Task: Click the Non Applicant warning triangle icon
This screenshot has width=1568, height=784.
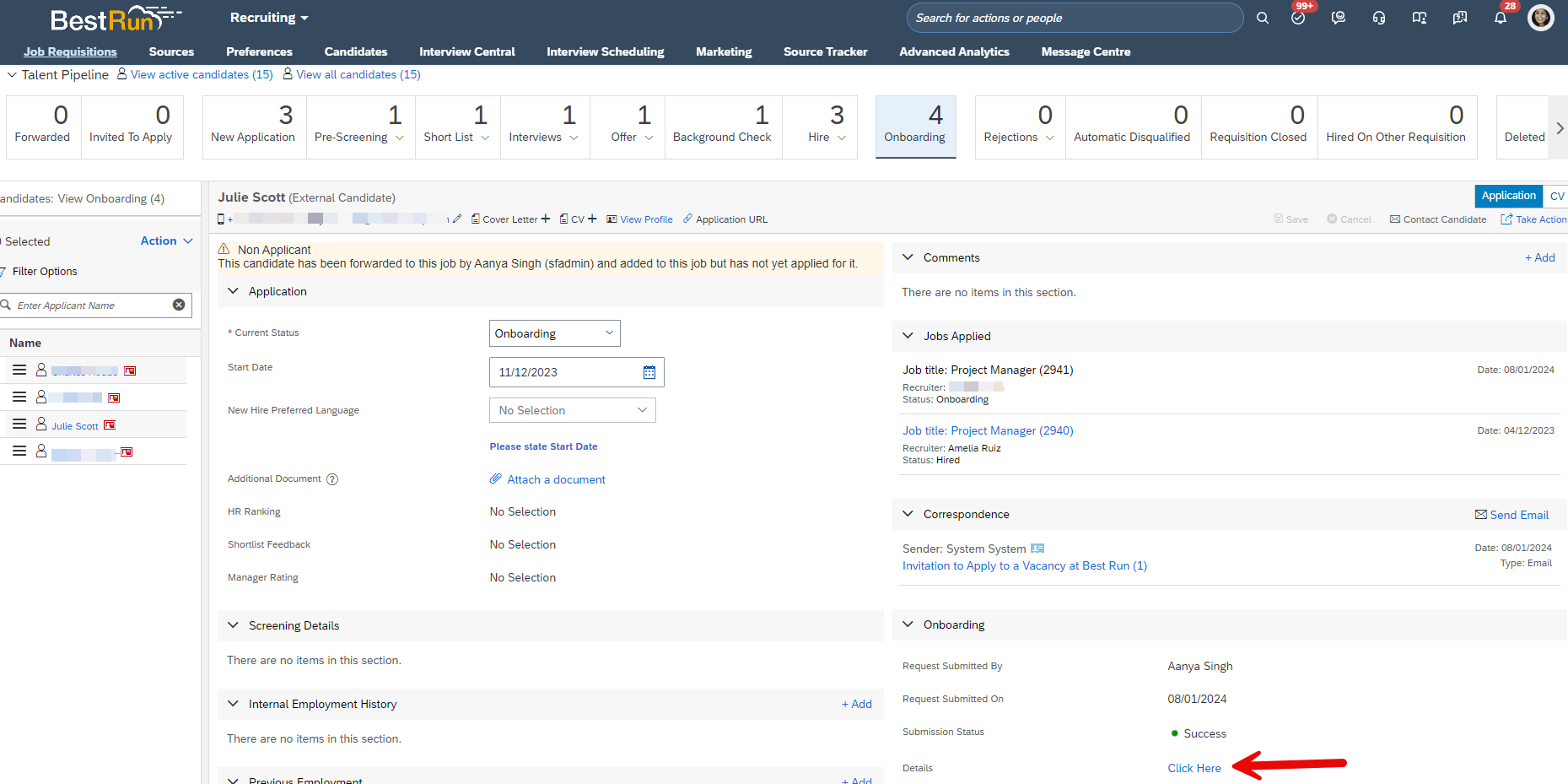Action: tap(224, 250)
